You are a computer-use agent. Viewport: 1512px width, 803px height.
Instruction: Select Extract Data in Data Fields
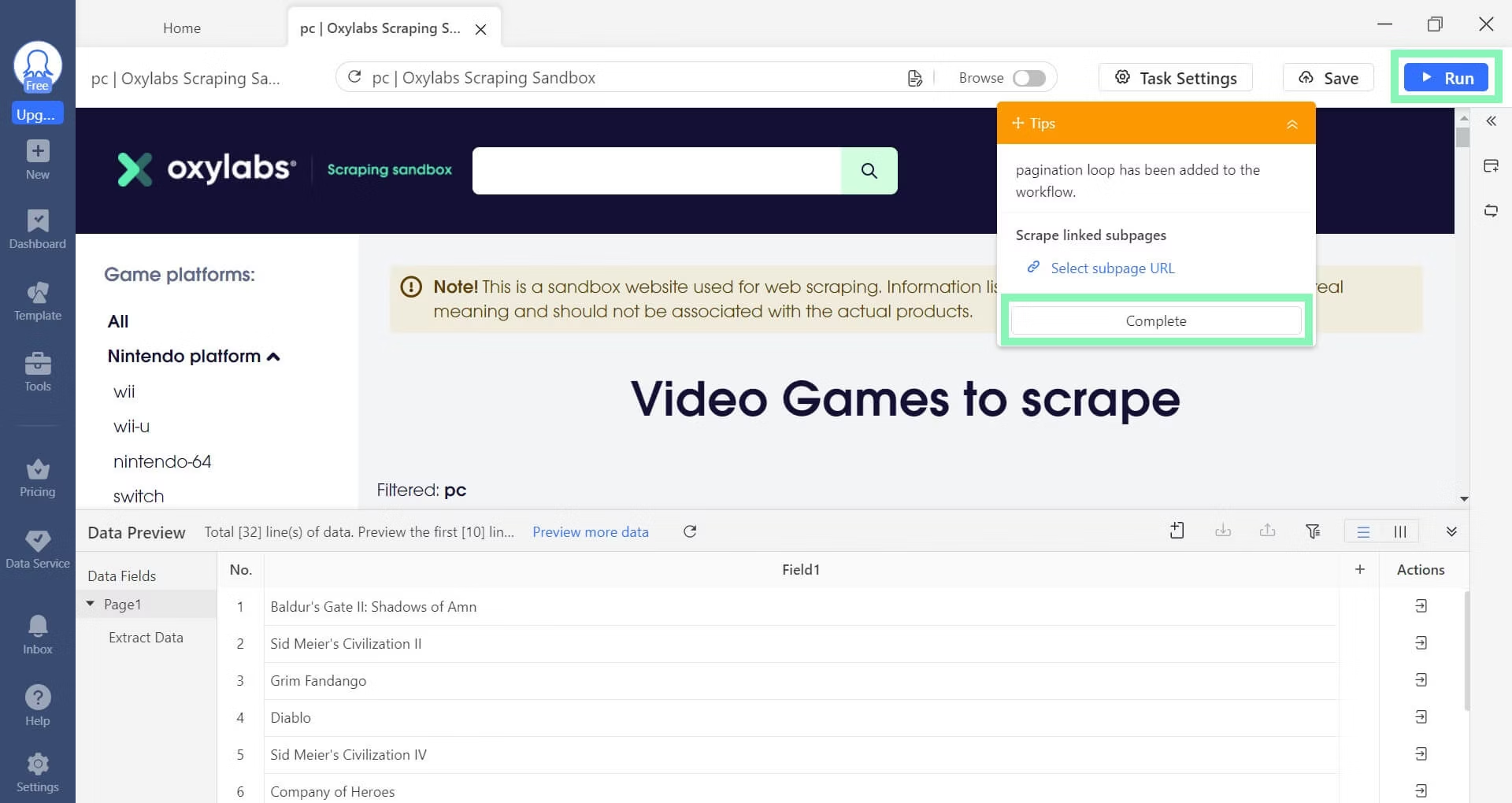[146, 638]
